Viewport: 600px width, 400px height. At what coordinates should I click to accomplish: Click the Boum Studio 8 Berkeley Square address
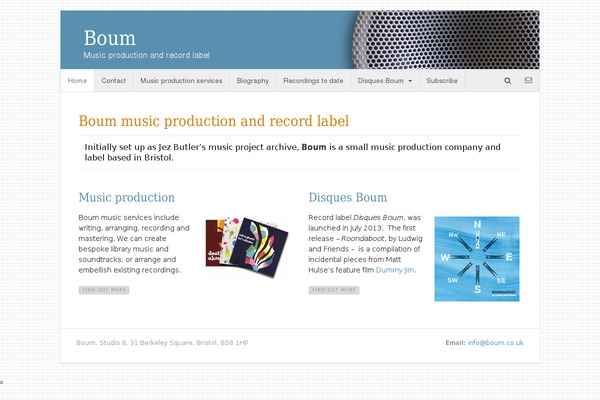[x=162, y=343]
